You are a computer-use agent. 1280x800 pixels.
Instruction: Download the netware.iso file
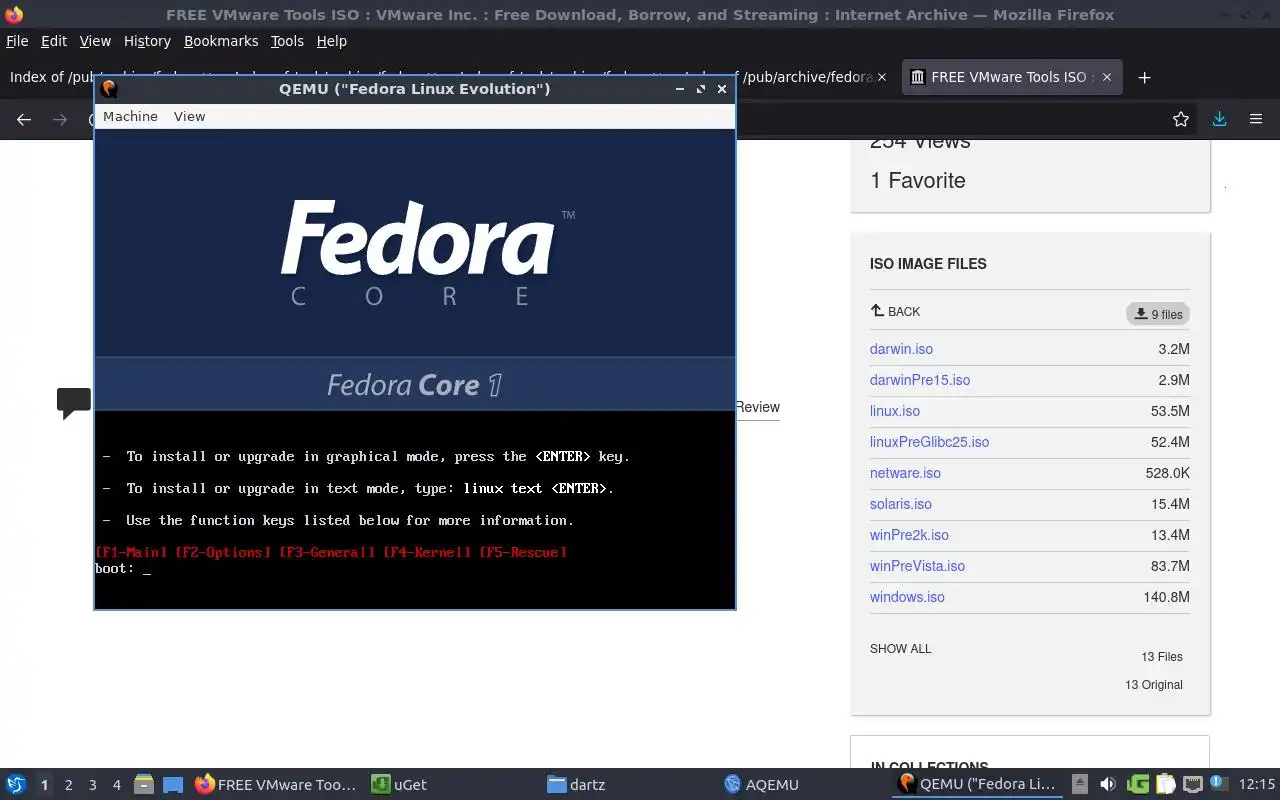905,473
